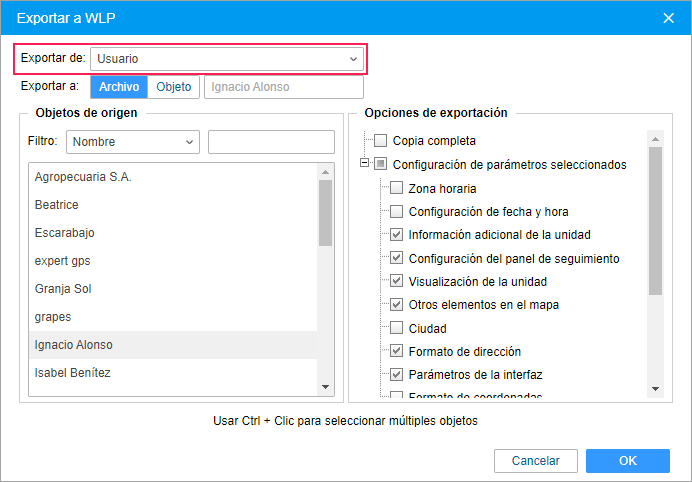
Task: Click the filter text input field
Action: tap(271, 142)
